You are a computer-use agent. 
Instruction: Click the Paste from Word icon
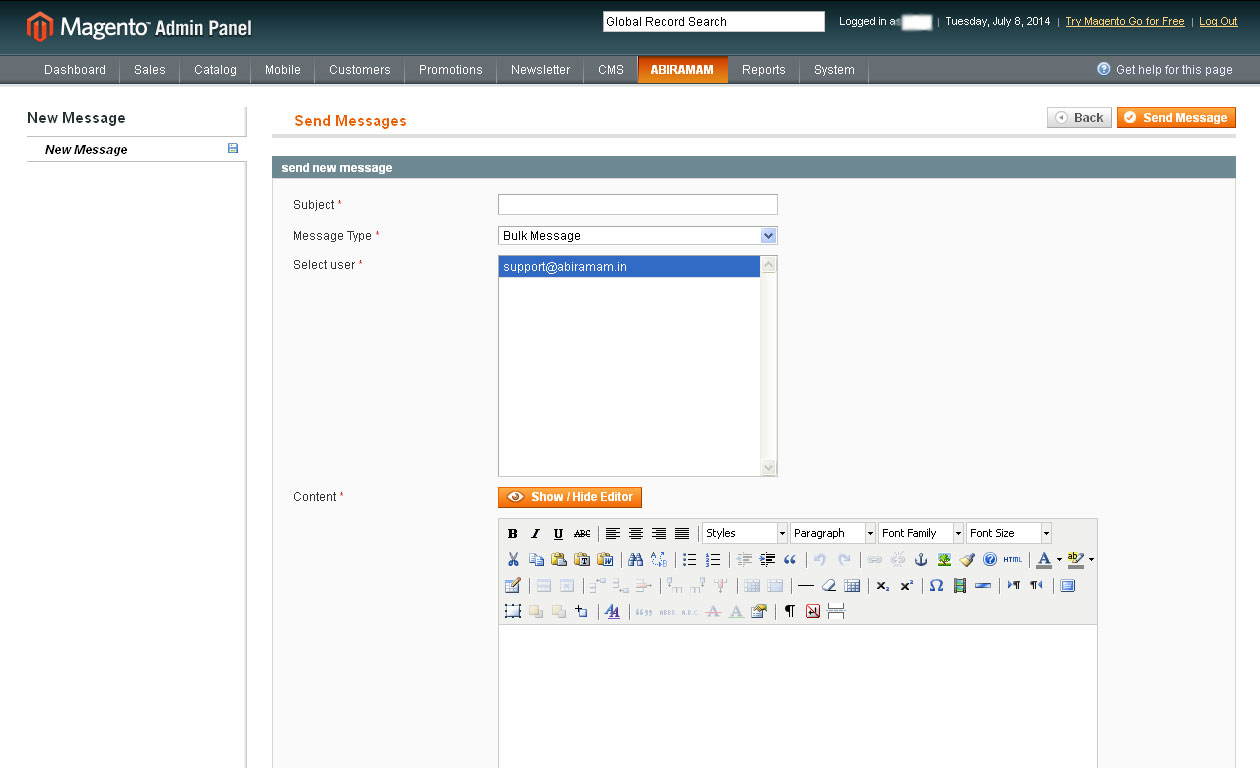pyautogui.click(x=605, y=560)
